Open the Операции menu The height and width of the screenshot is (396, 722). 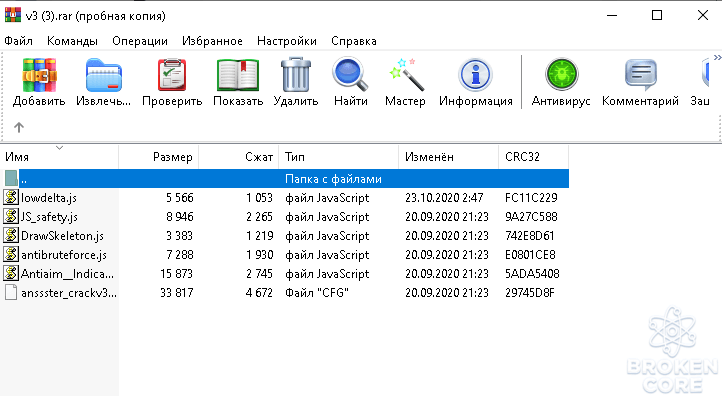(140, 41)
